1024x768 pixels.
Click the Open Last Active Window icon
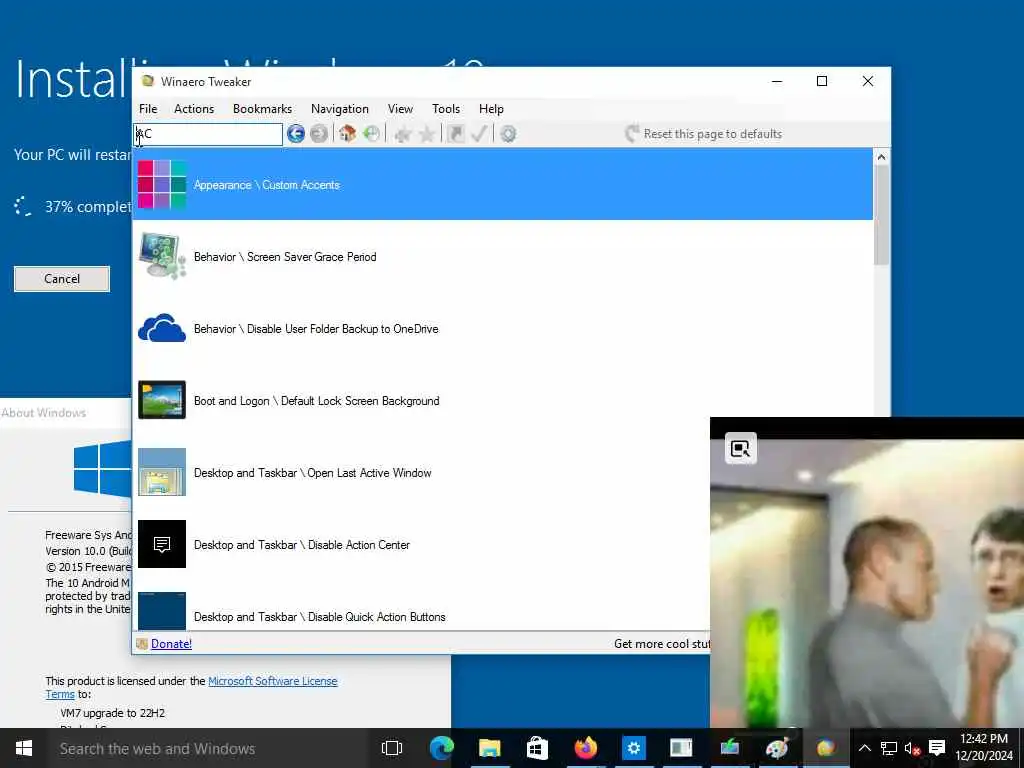click(x=162, y=472)
